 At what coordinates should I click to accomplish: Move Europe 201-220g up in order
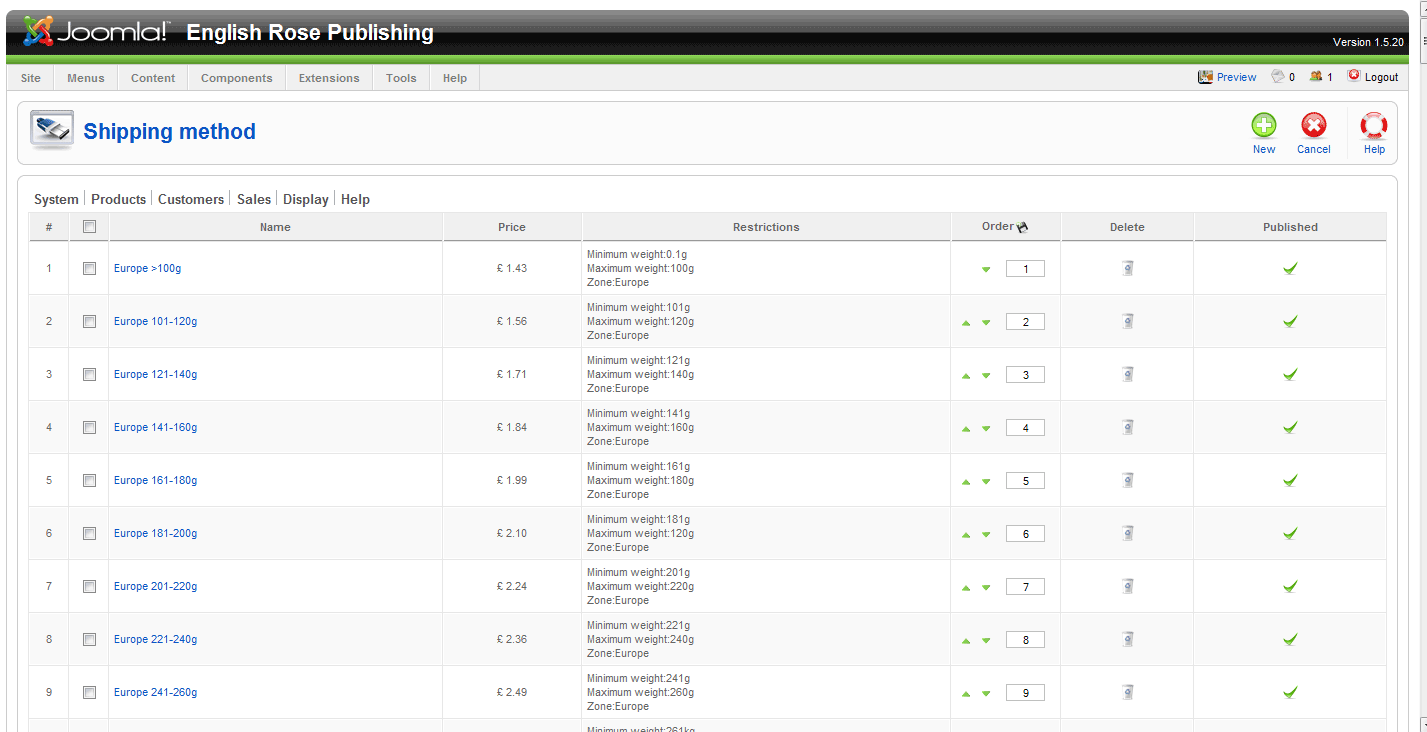tap(966, 587)
